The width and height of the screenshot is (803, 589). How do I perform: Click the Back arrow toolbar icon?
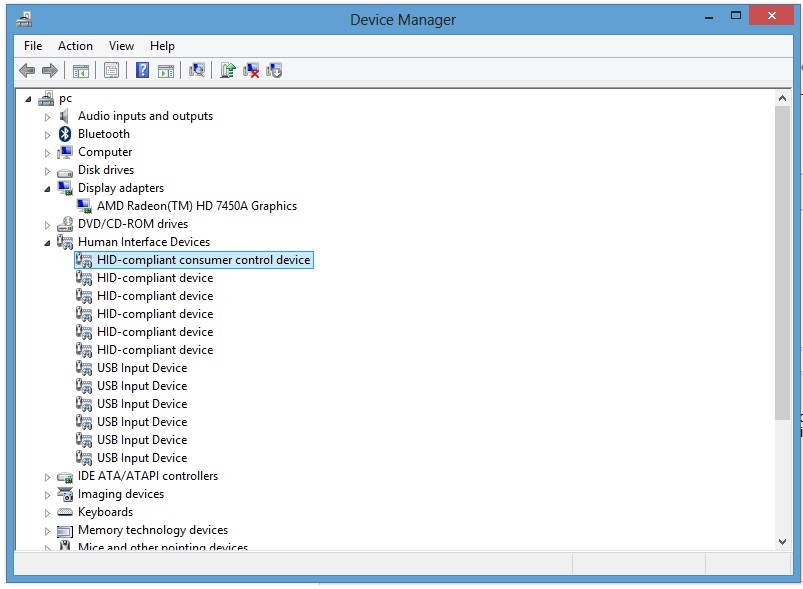pyautogui.click(x=27, y=70)
